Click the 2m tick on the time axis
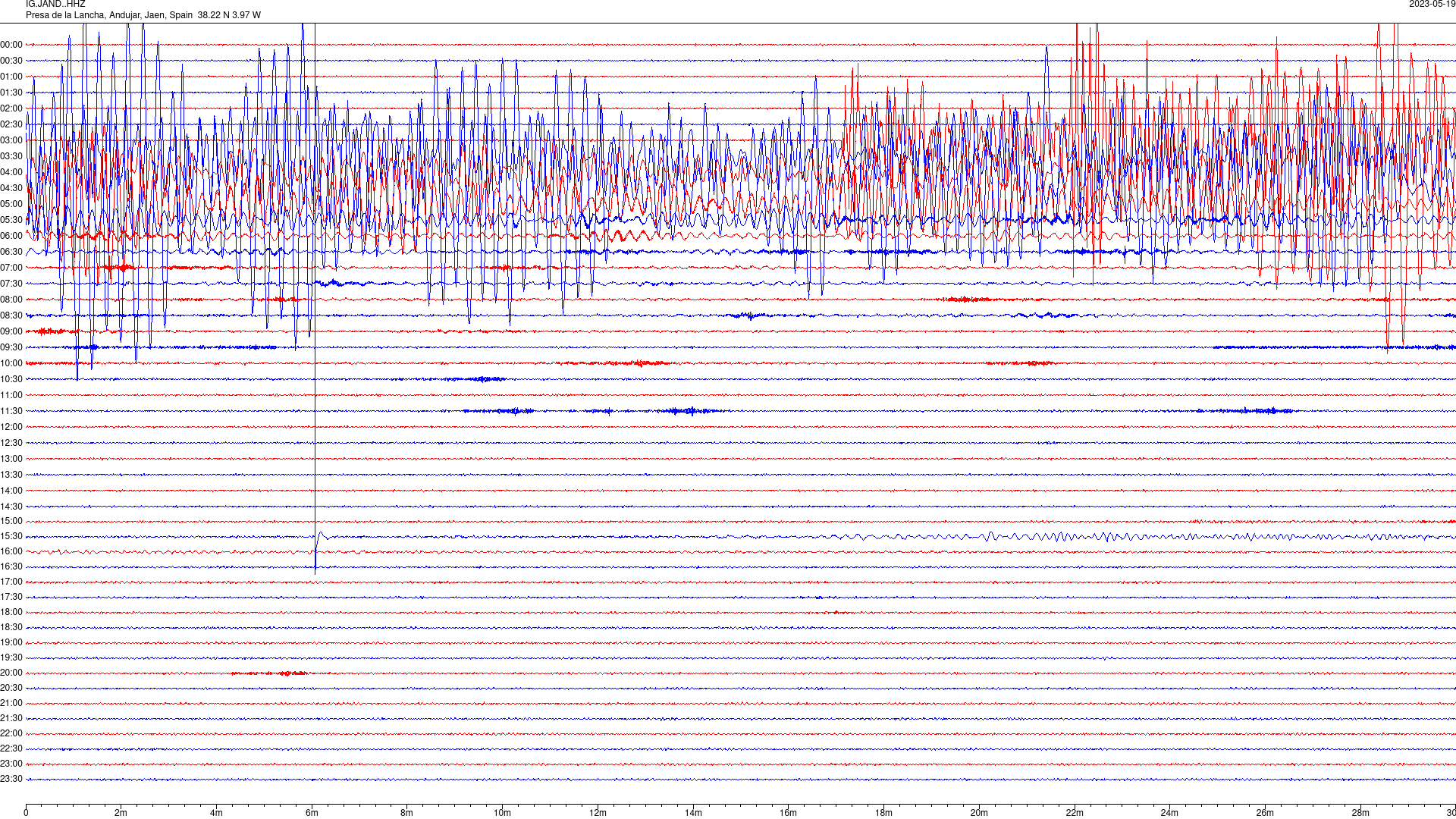The width and height of the screenshot is (1456, 819). click(121, 813)
